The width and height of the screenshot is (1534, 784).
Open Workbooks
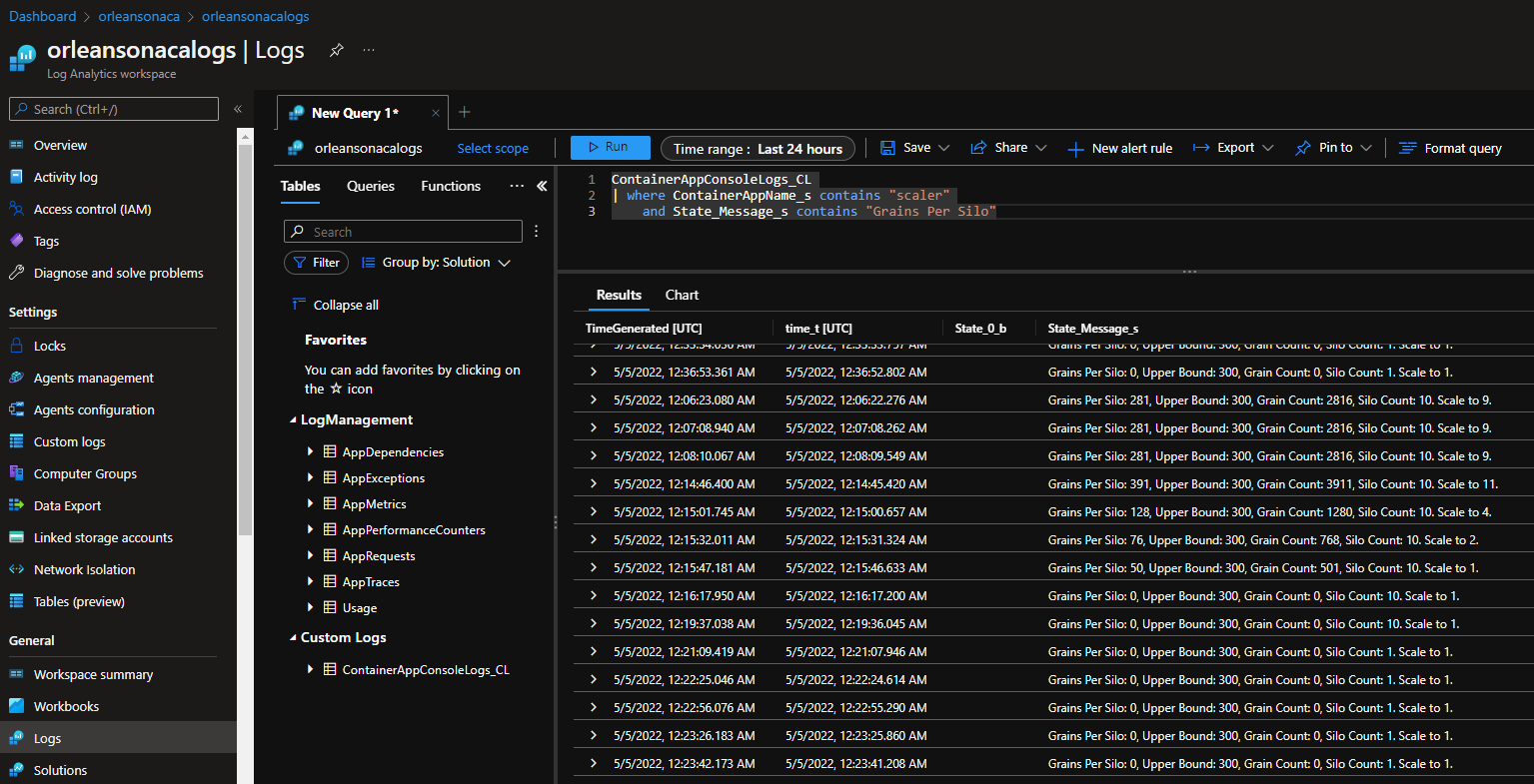pyautogui.click(x=66, y=706)
